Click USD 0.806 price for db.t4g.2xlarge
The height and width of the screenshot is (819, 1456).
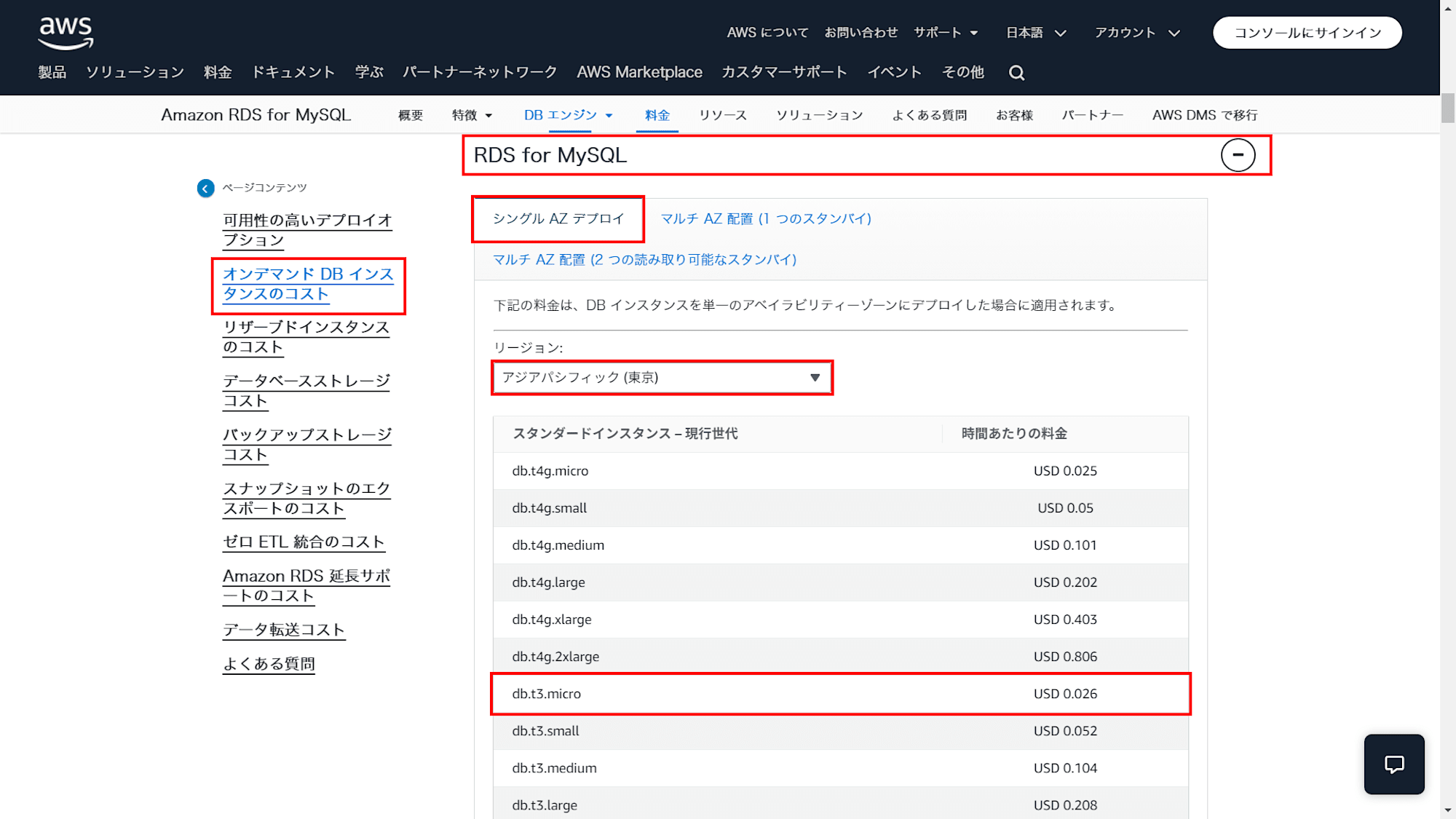pos(1065,657)
